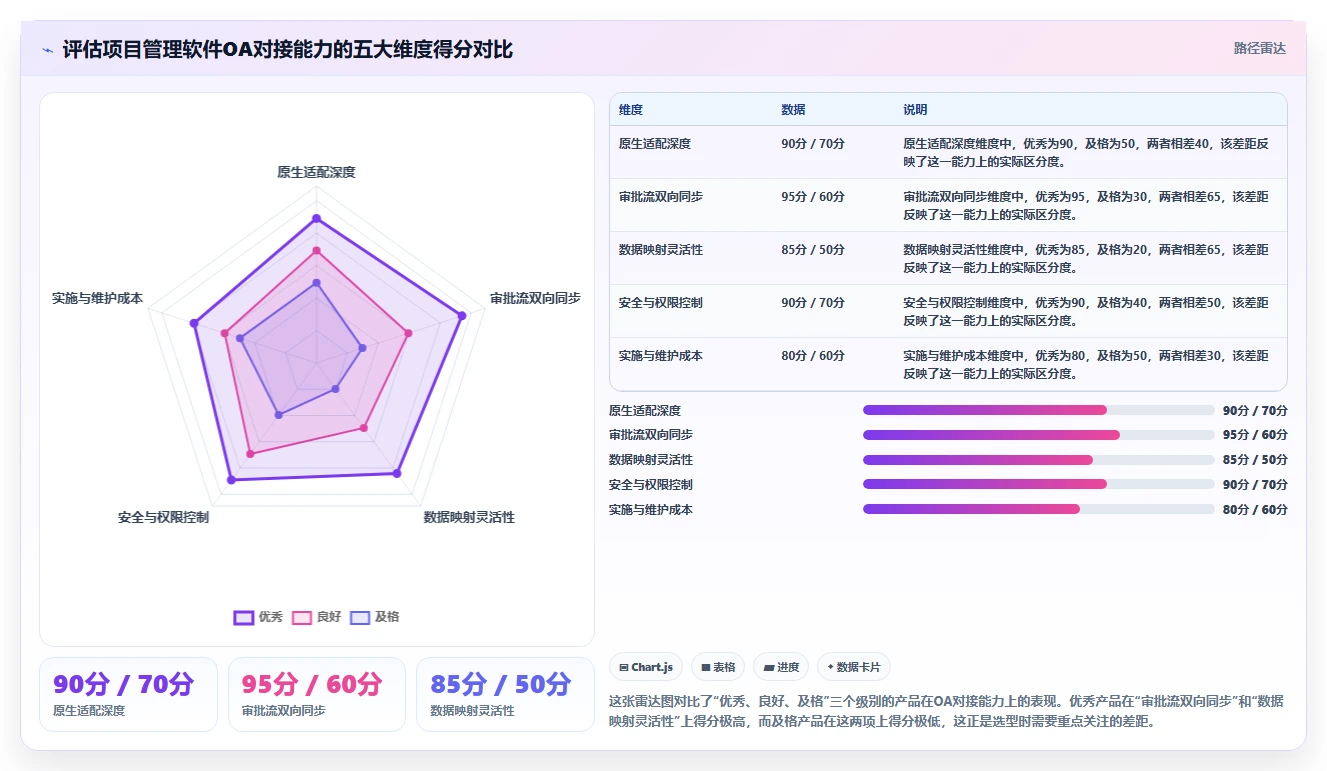1327x771 pixels.
Task: Click the 安全与权限控制 progress bar
Action: click(x=1039, y=484)
